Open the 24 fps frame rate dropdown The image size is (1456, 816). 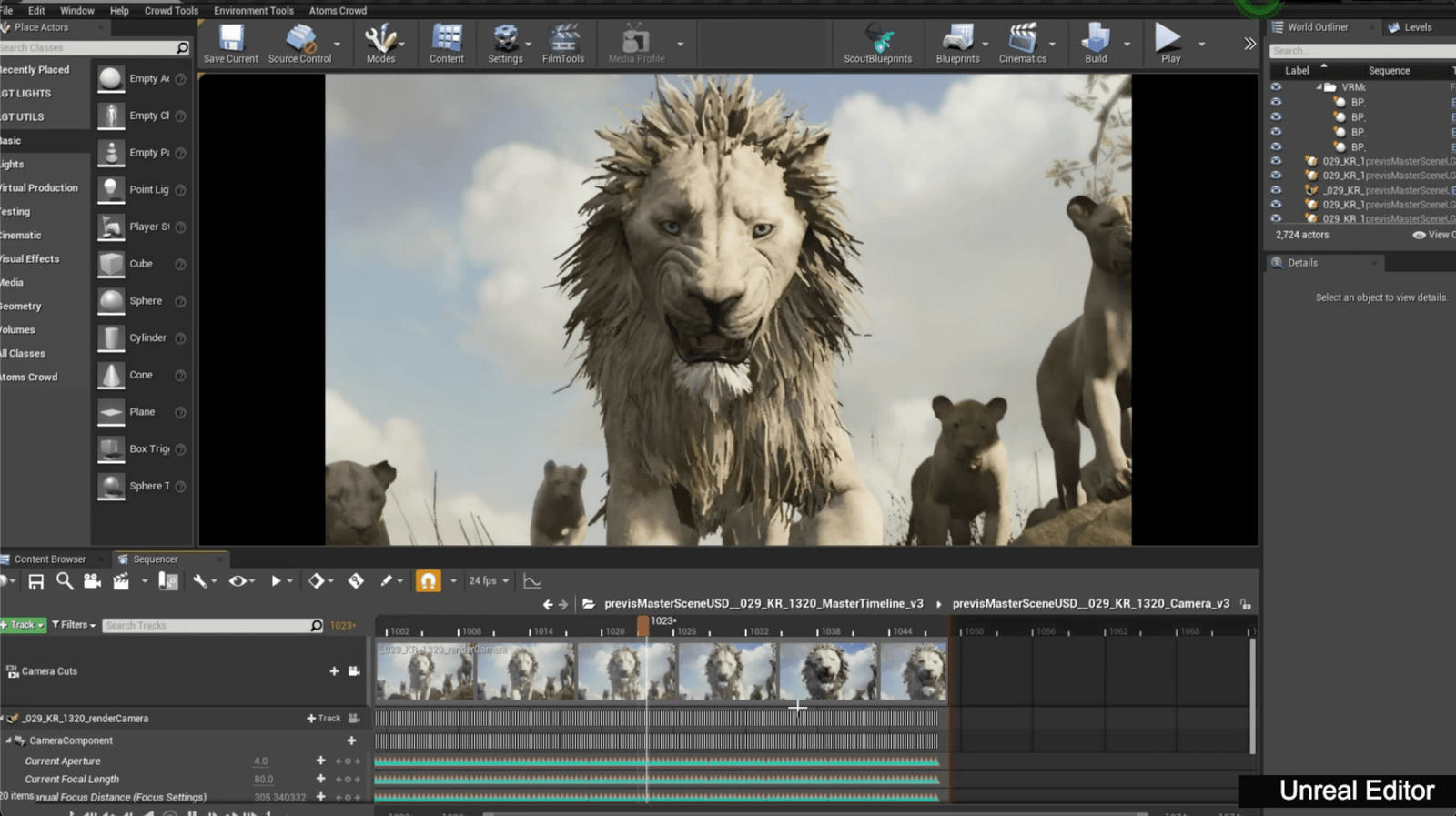pyautogui.click(x=489, y=581)
